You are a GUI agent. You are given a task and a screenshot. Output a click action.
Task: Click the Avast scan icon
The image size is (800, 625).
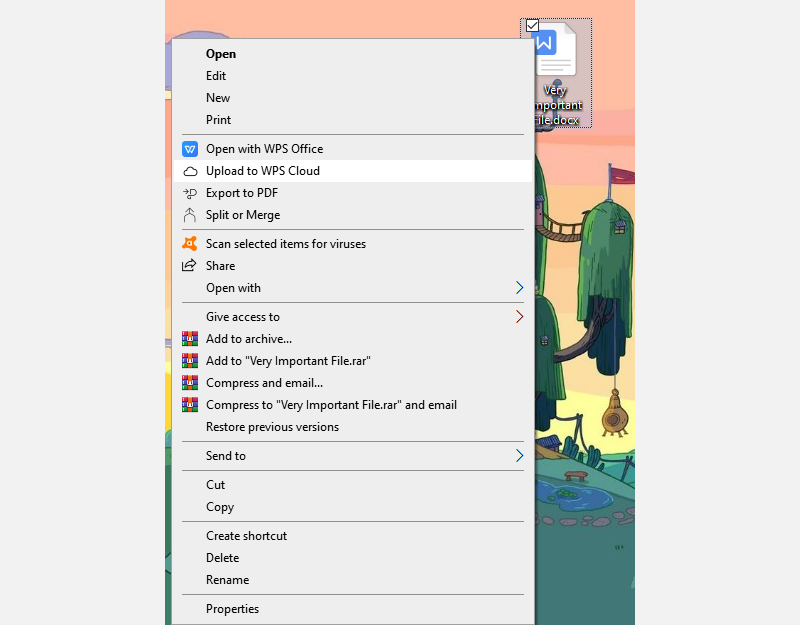pos(190,244)
